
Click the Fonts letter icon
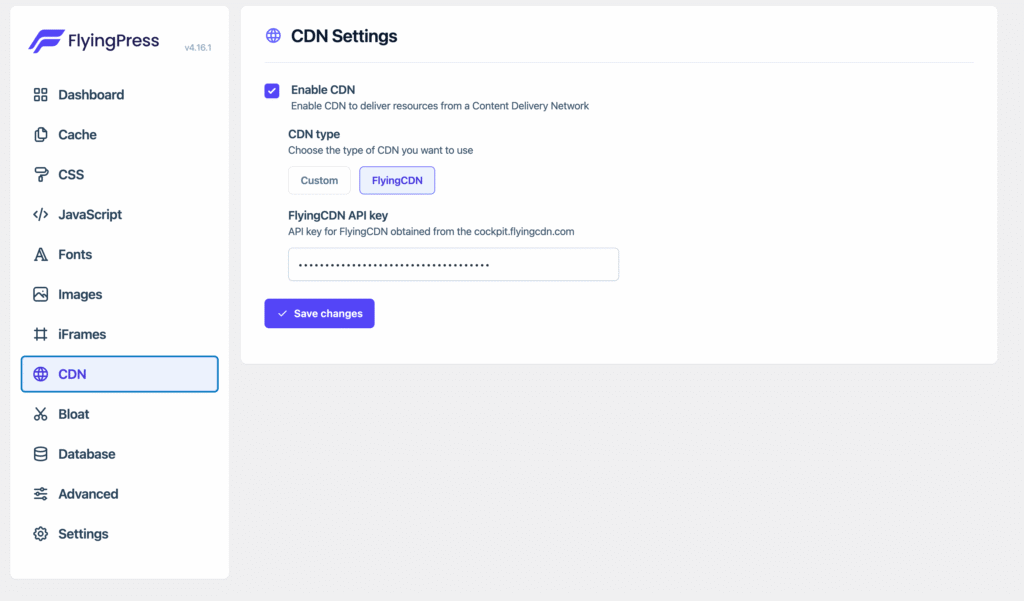[41, 255]
